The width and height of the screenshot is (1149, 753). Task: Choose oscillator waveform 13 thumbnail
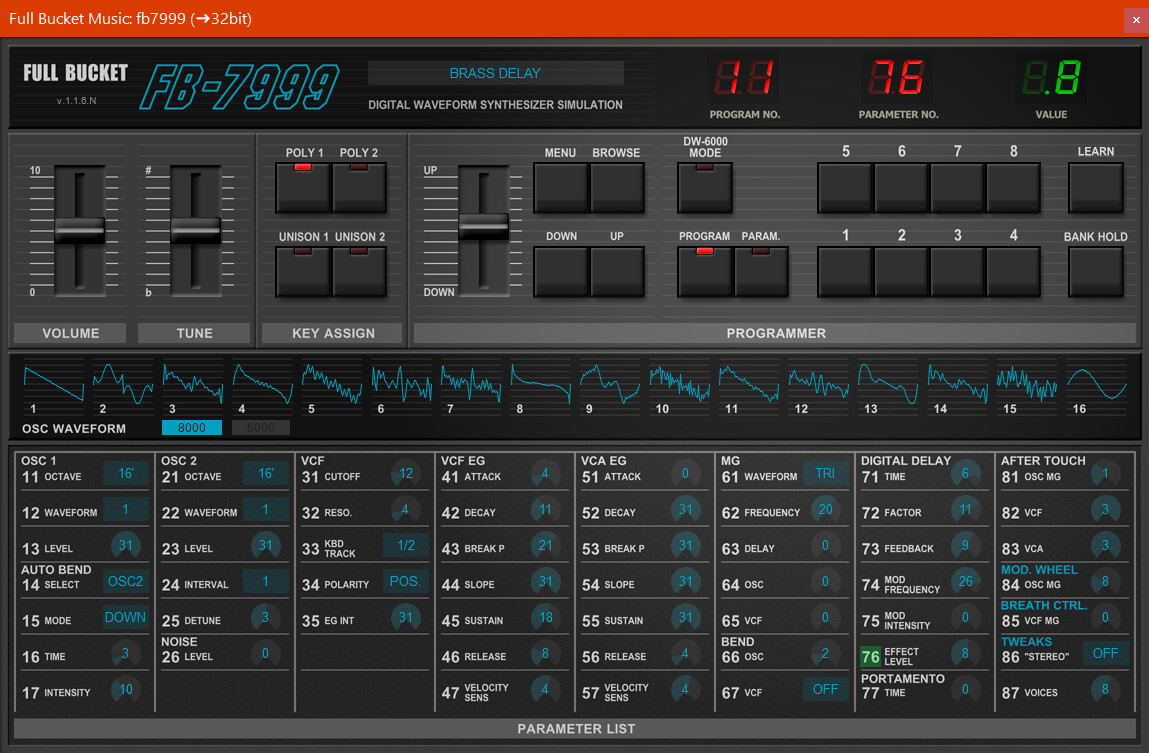[x=888, y=385]
